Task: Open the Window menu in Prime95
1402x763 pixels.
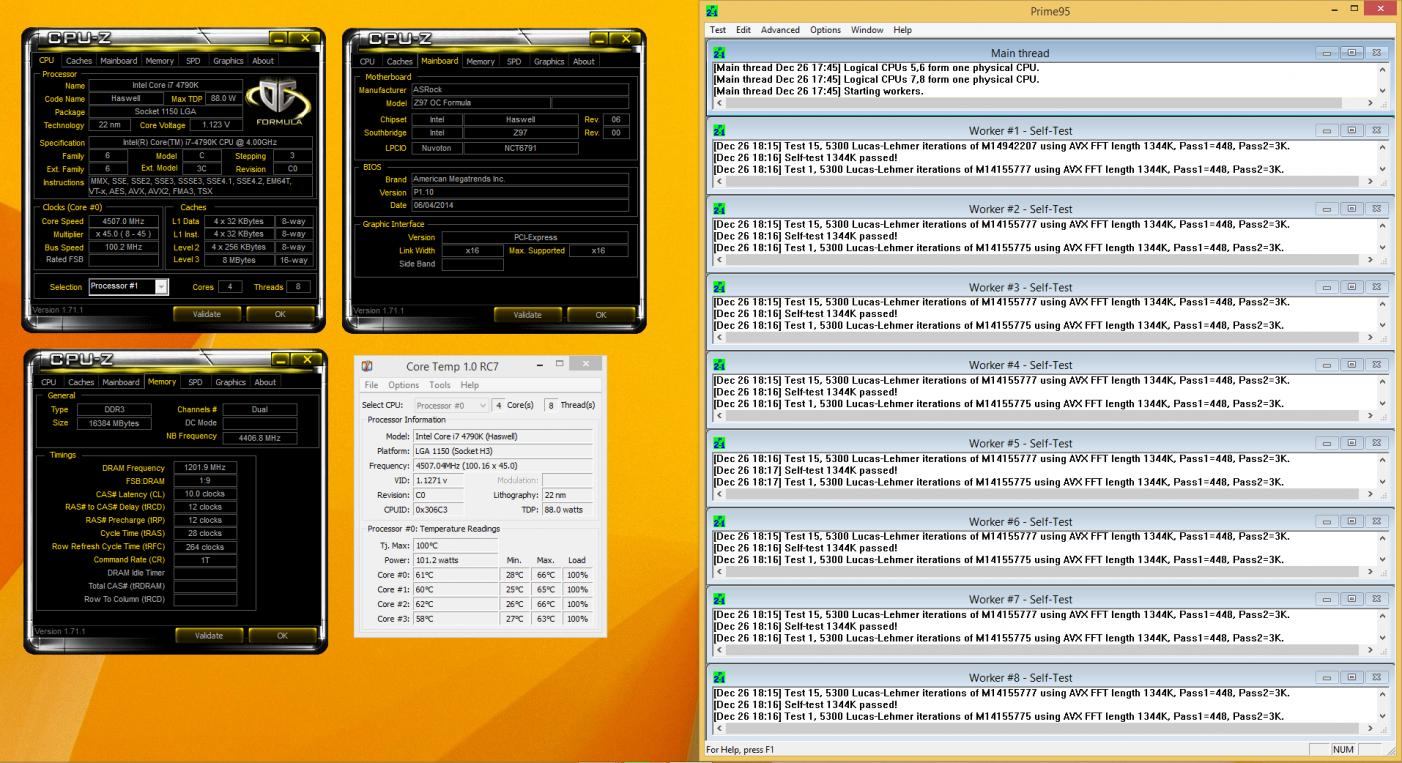Action: [x=867, y=30]
